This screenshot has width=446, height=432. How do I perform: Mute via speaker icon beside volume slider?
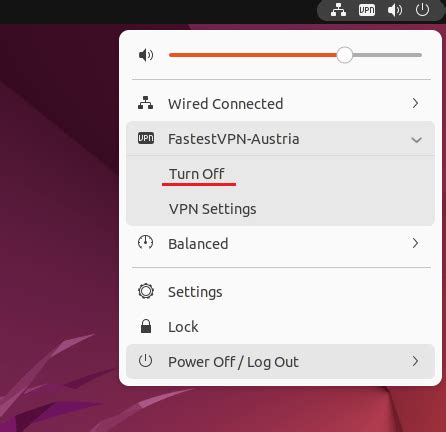click(x=146, y=55)
